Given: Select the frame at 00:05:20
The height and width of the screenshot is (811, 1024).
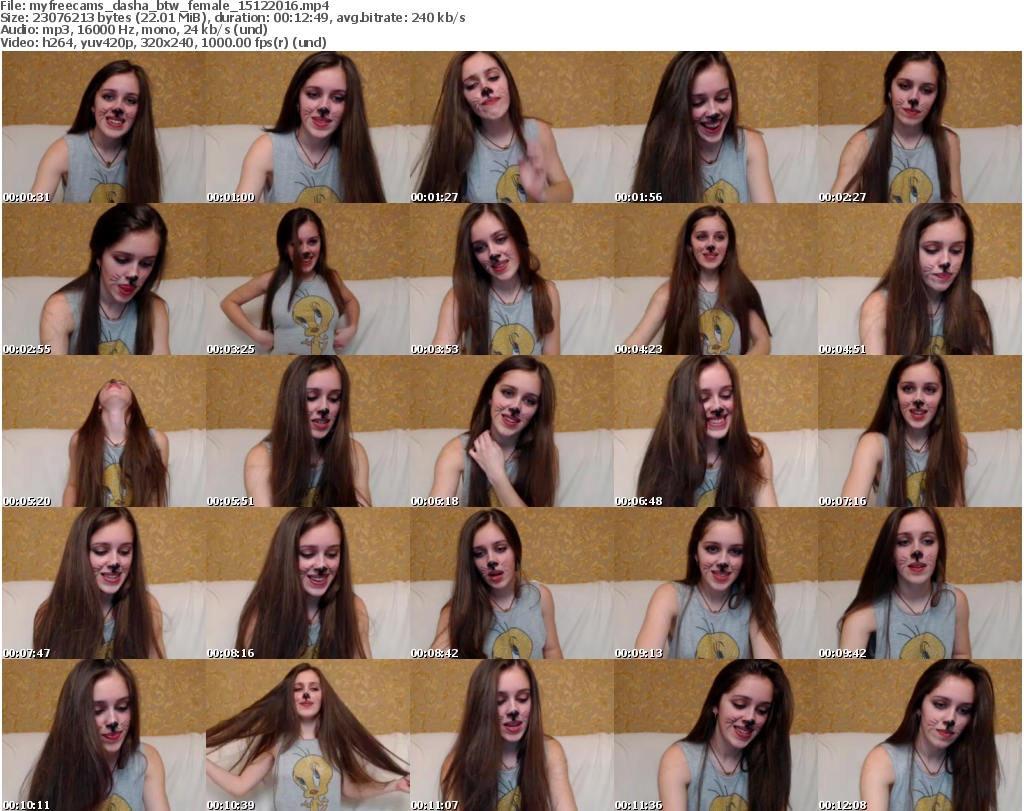Looking at the screenshot, I should pyautogui.click(x=103, y=431).
